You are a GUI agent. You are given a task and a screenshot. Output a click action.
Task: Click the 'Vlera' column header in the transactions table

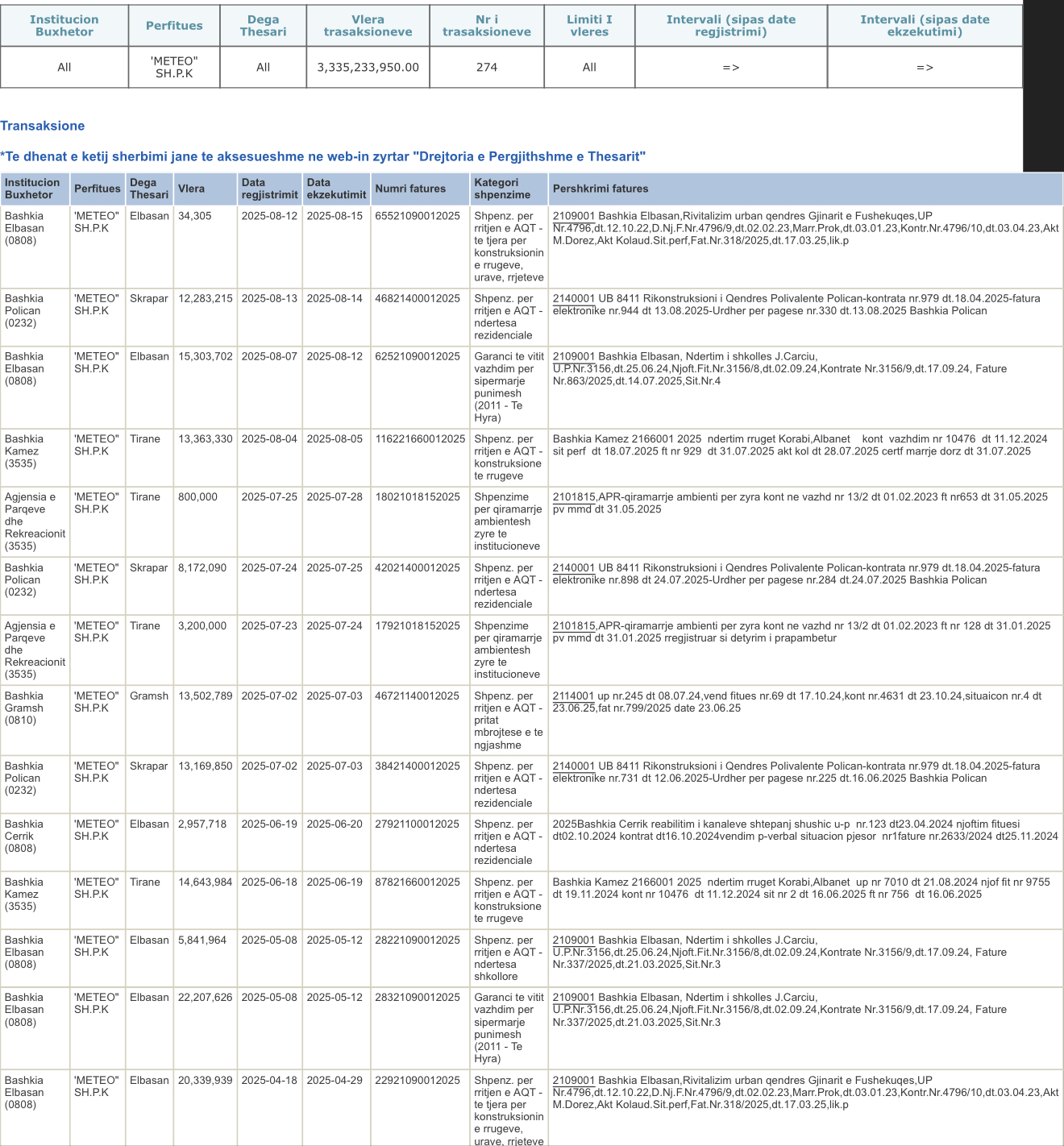pos(191,189)
